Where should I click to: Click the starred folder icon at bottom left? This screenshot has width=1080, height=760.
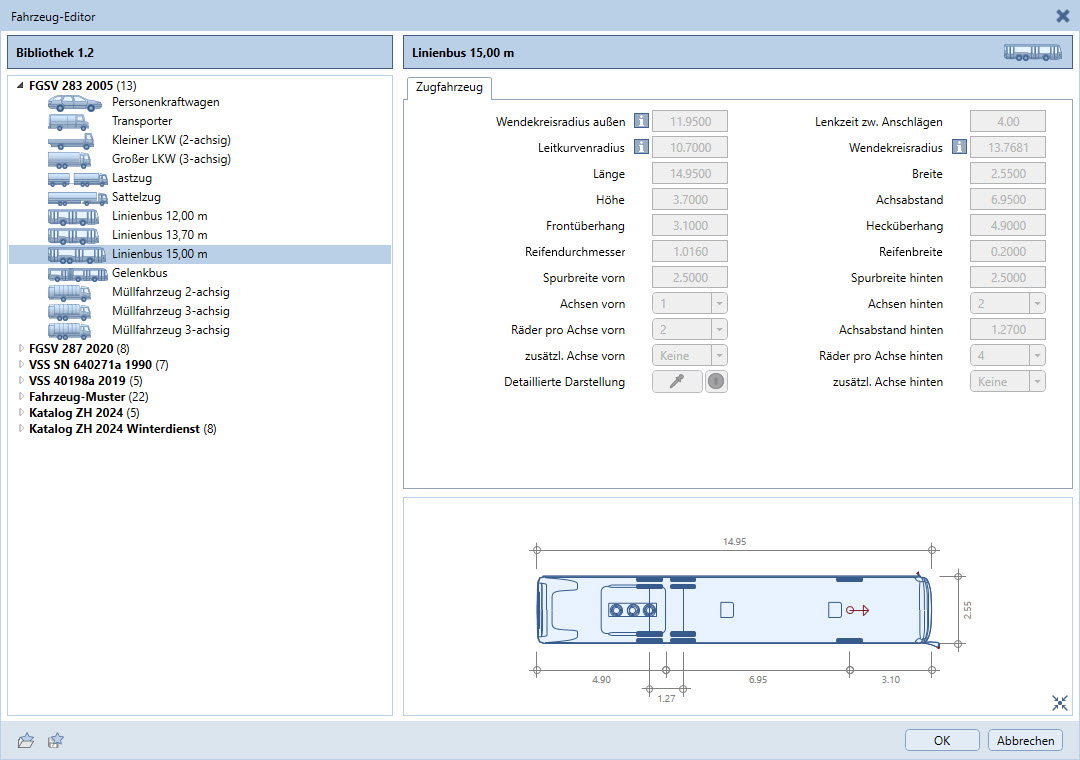coord(56,740)
